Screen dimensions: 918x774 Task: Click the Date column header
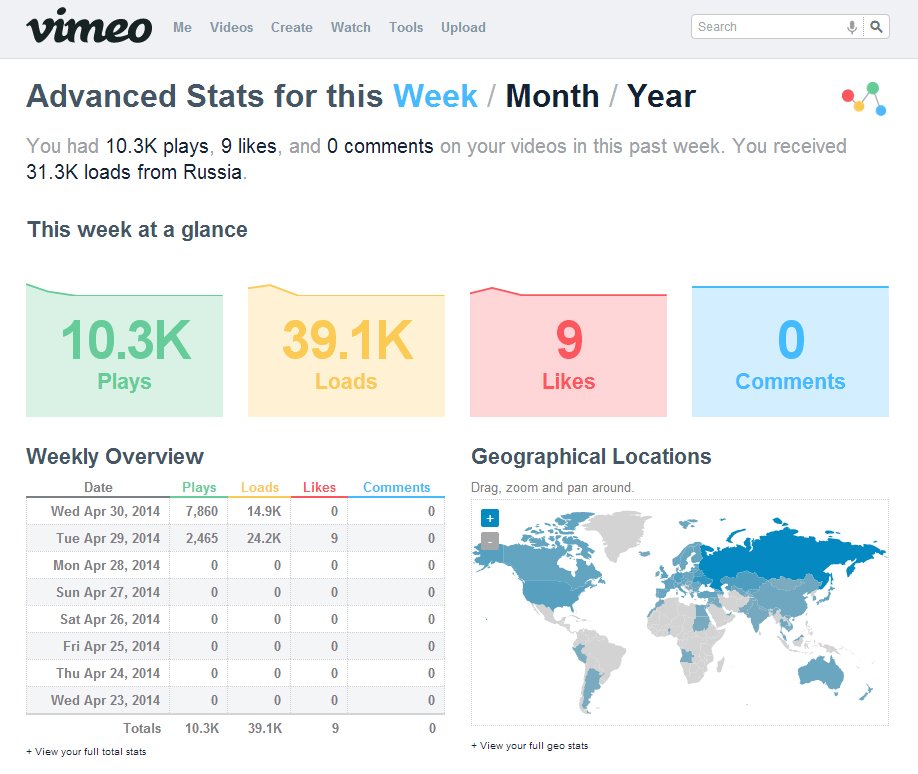(98, 487)
